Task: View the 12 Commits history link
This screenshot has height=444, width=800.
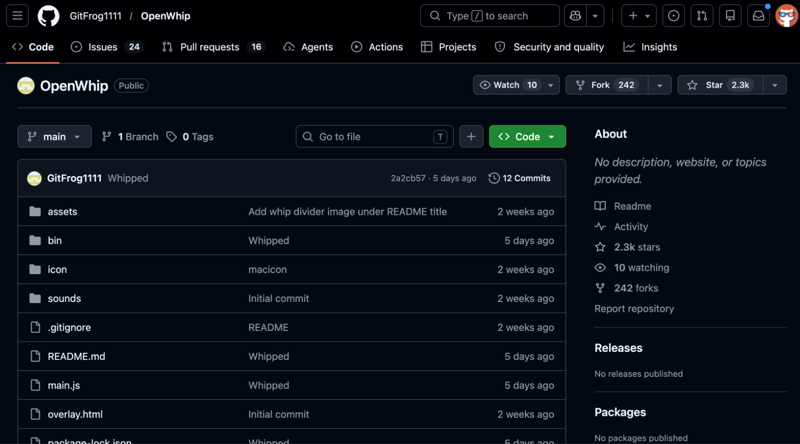Action: [x=519, y=178]
